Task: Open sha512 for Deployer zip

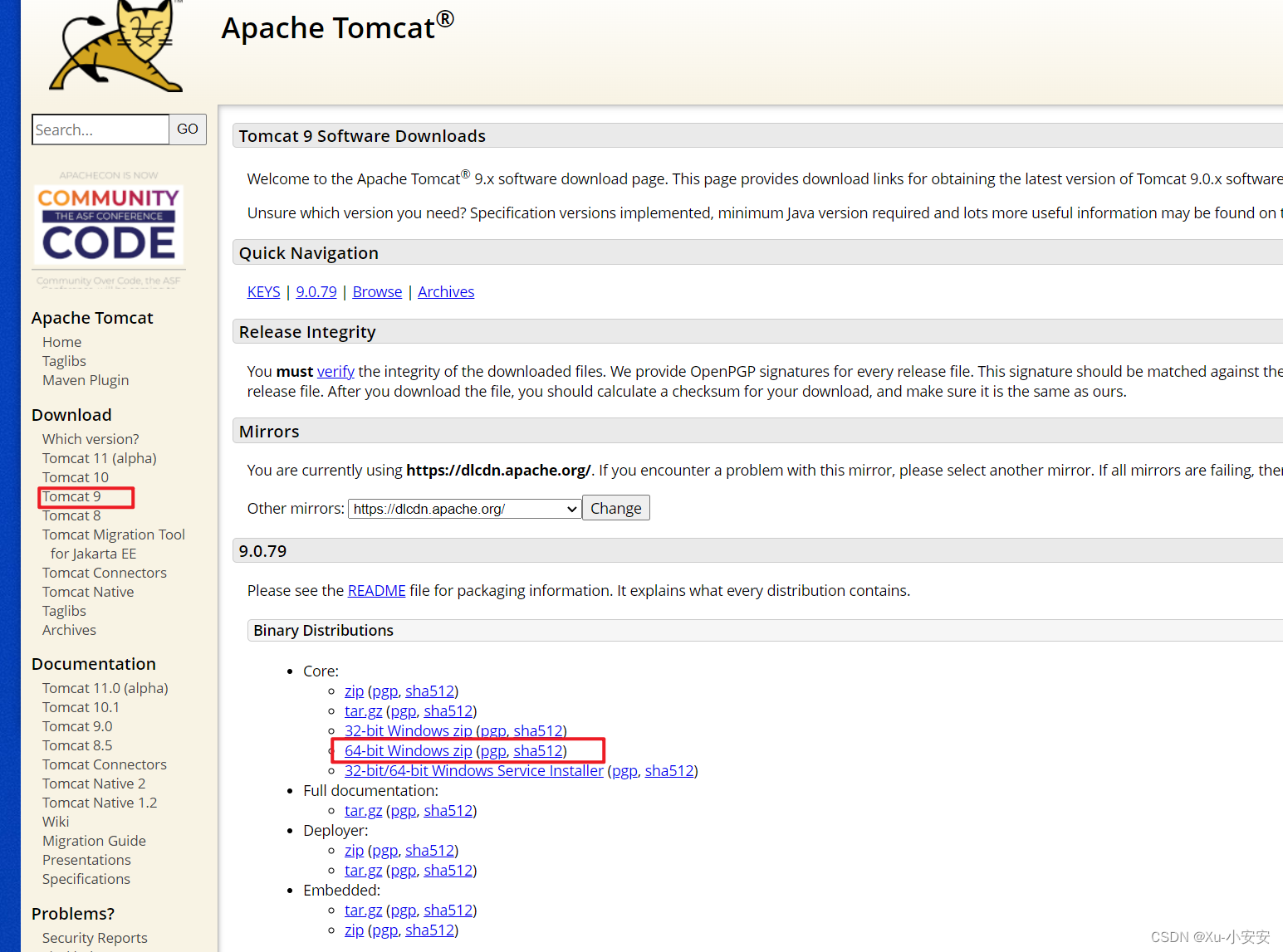Action: click(430, 851)
